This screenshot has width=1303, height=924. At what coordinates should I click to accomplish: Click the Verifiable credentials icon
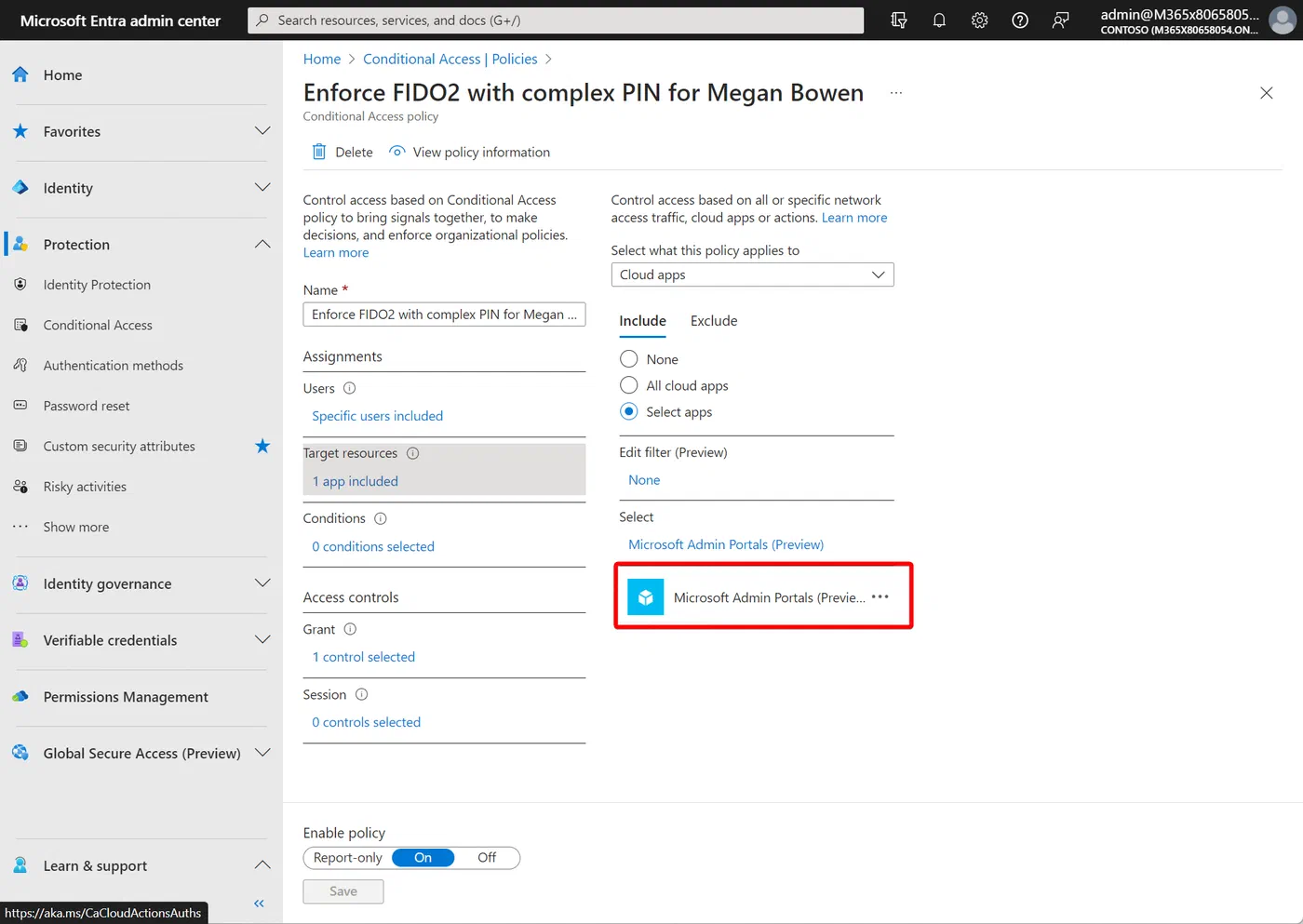tap(20, 640)
